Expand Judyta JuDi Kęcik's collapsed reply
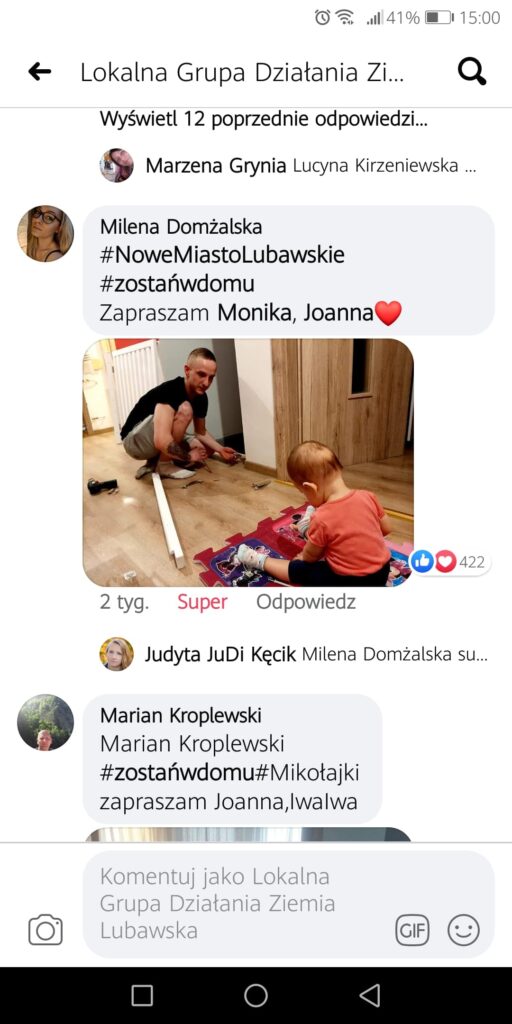The image size is (512, 1024). (x=293, y=654)
